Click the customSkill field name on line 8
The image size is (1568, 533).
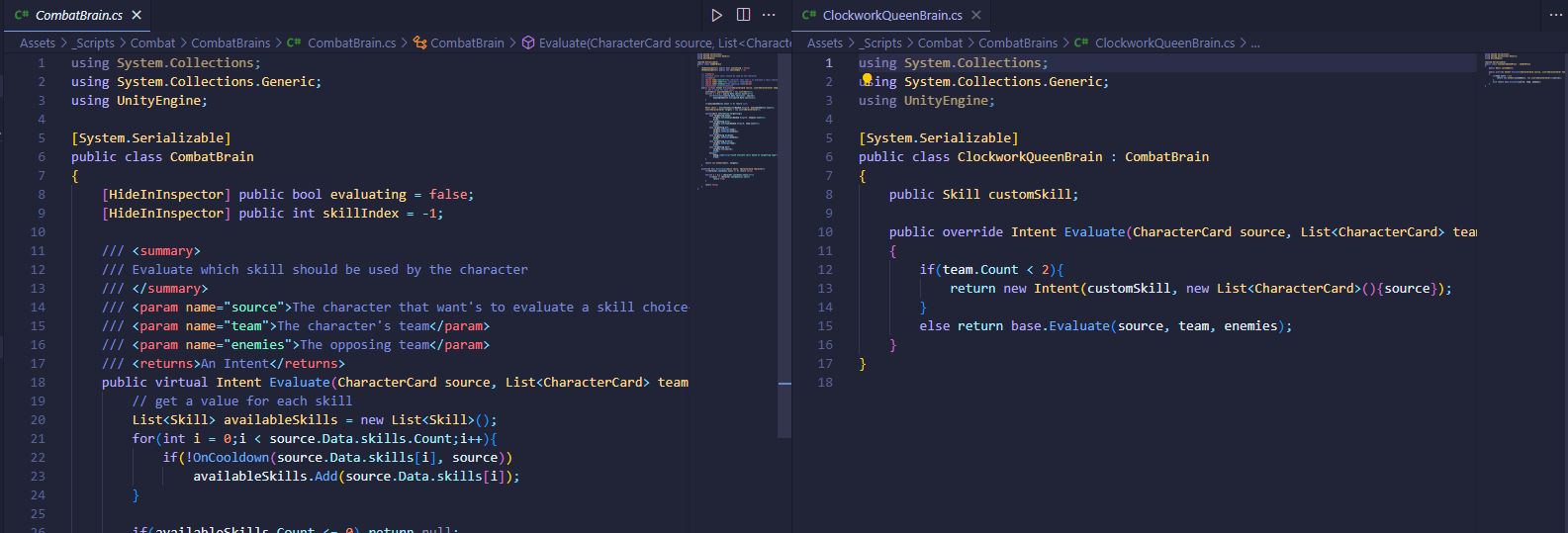coord(1032,194)
